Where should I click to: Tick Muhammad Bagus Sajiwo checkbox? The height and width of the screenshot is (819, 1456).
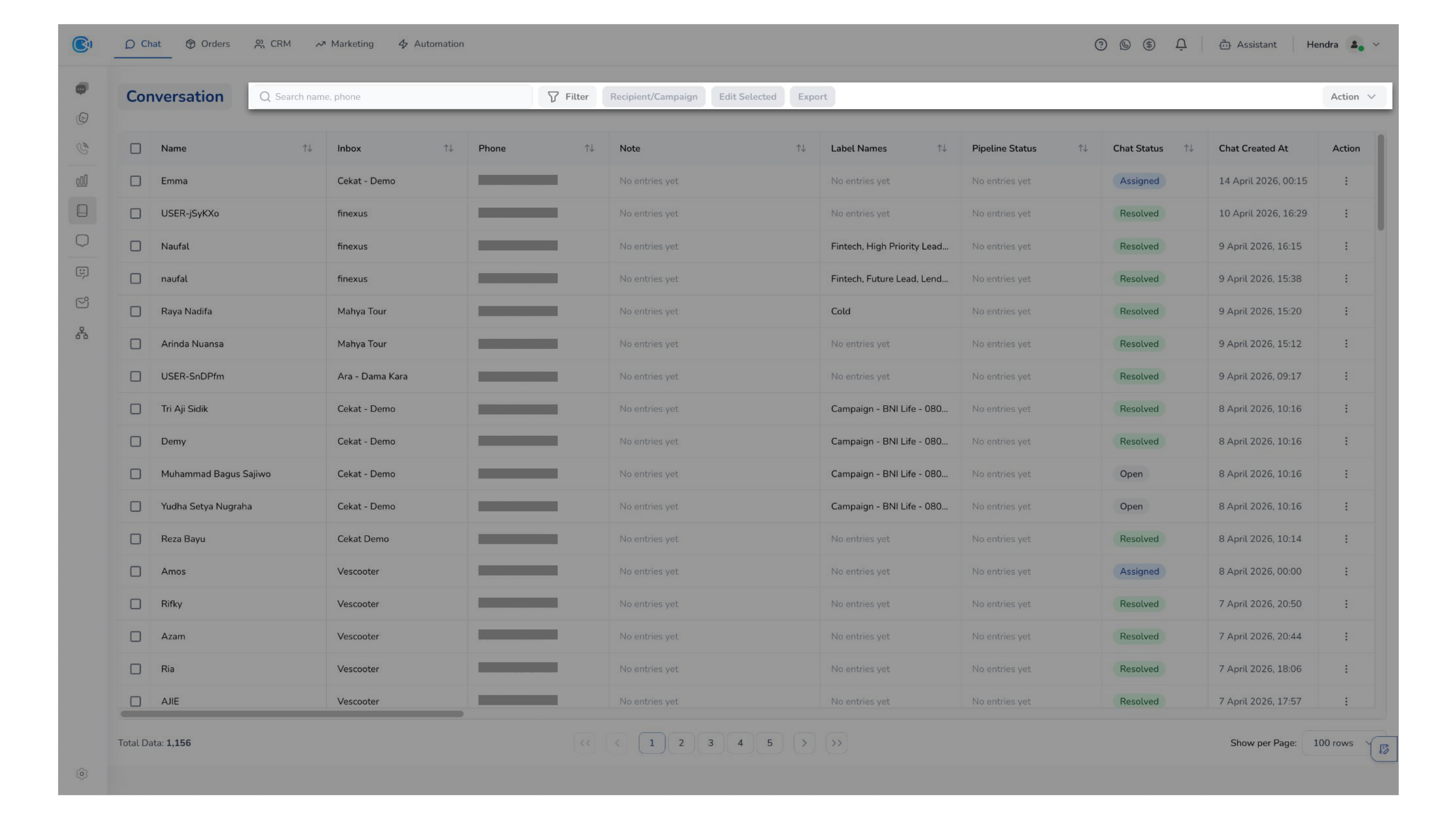(x=136, y=474)
